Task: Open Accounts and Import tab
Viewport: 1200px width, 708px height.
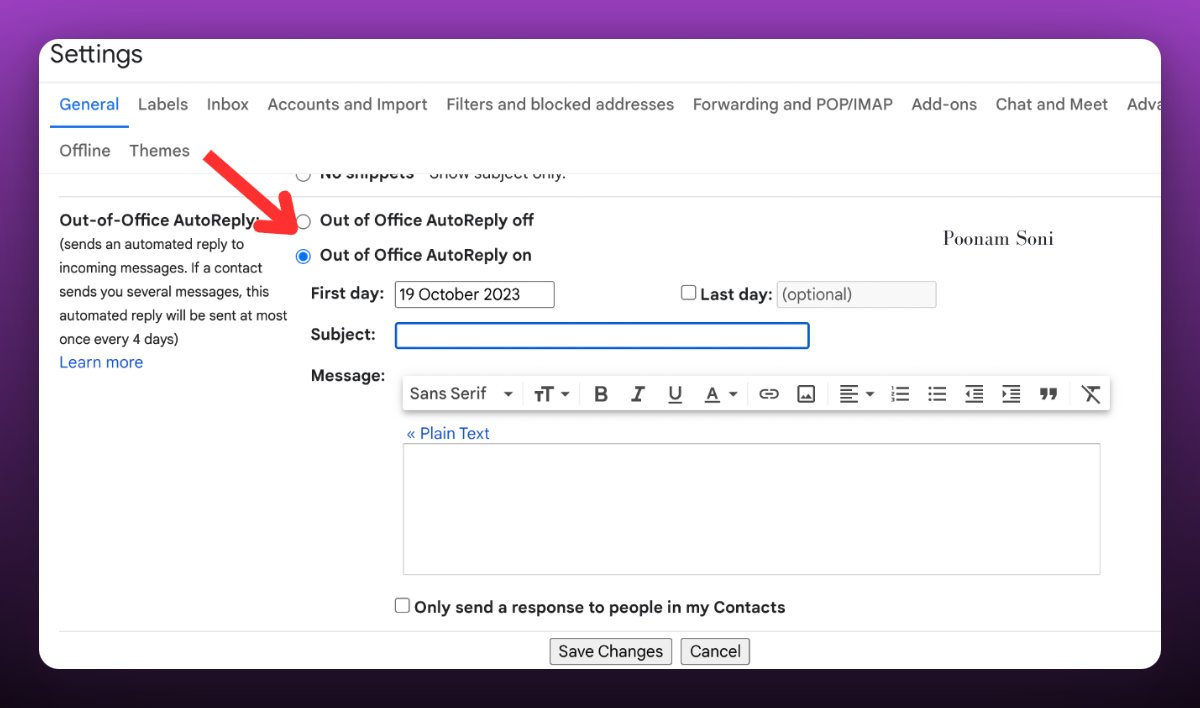Action: (x=347, y=104)
